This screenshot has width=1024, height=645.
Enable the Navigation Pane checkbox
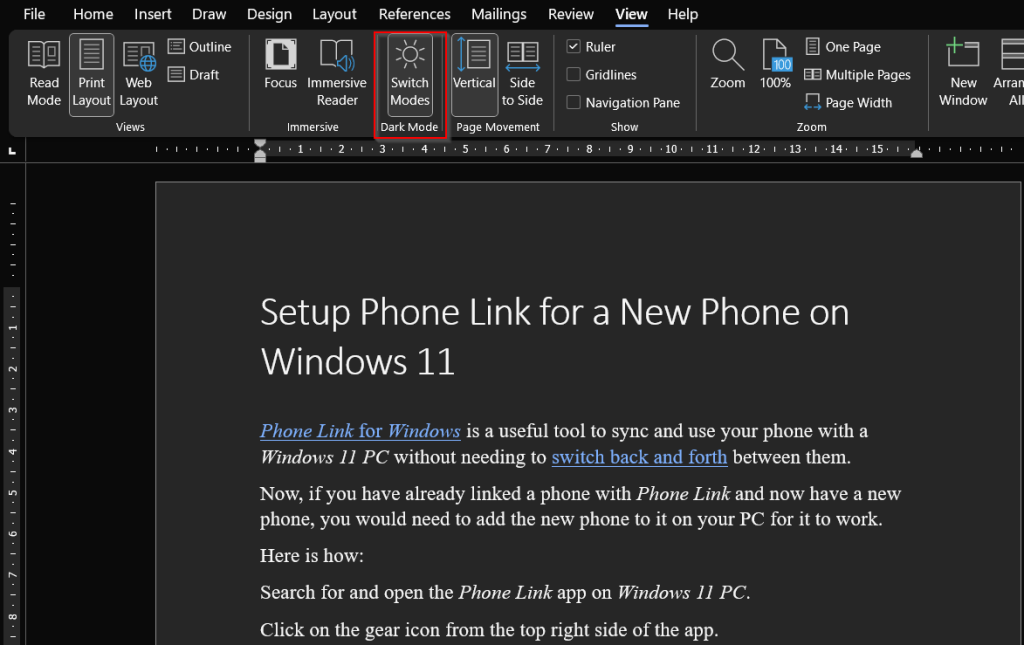pyautogui.click(x=573, y=102)
